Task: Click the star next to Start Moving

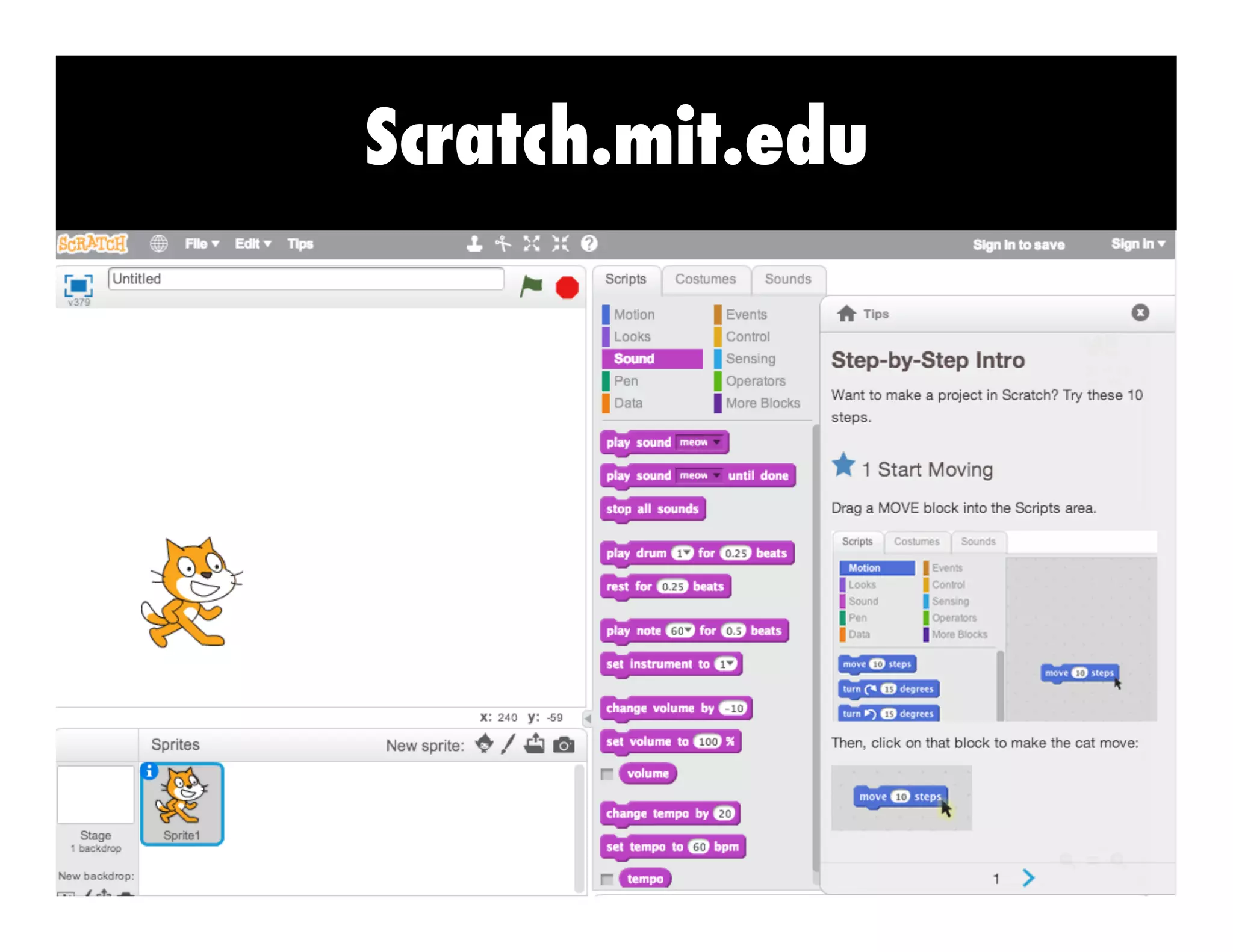Action: (843, 465)
